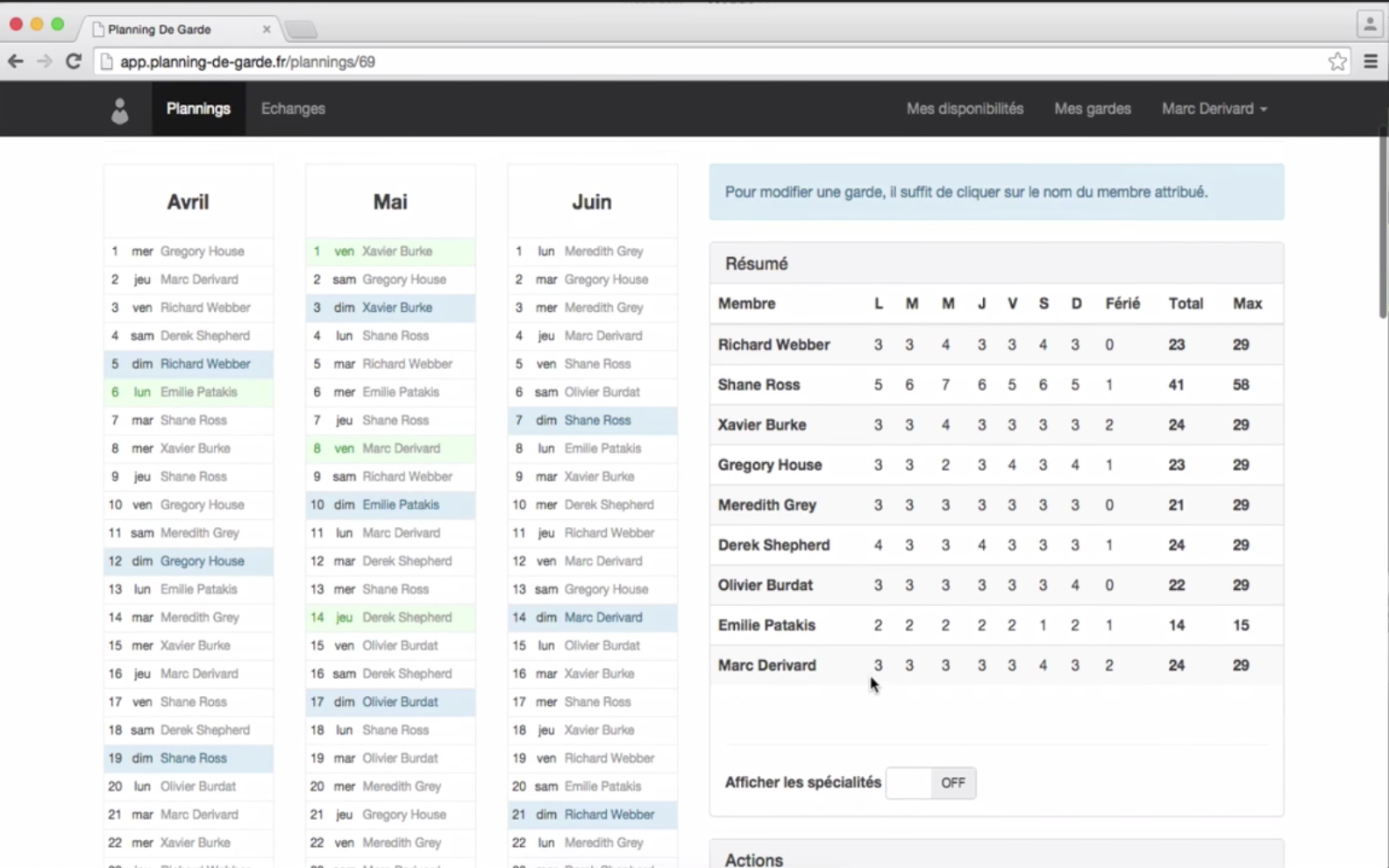Screen dimensions: 1389x868
Task: Select Marc Derivard in the summary table
Action: point(766,665)
